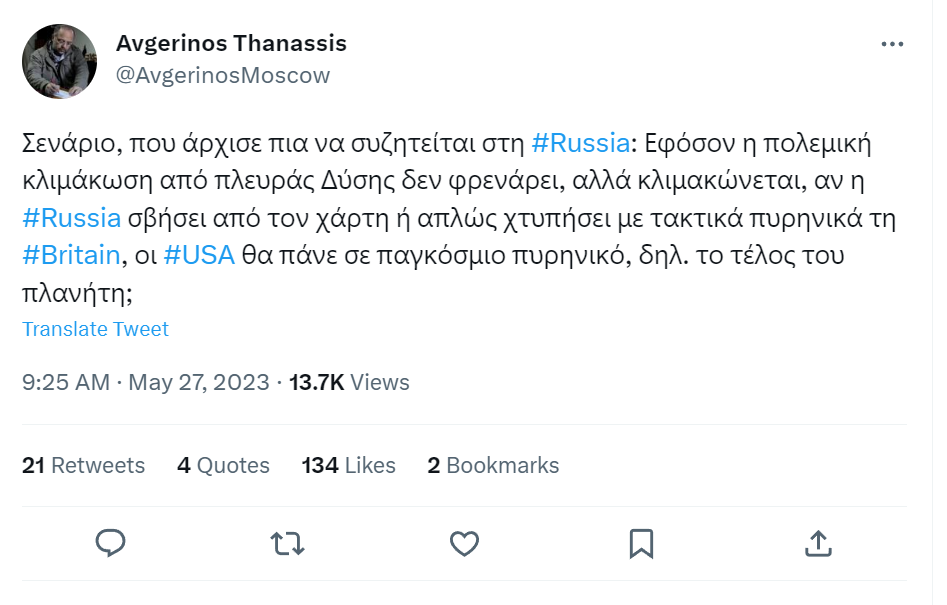Open the @AvgerinosMoscow handle link

pos(223,75)
